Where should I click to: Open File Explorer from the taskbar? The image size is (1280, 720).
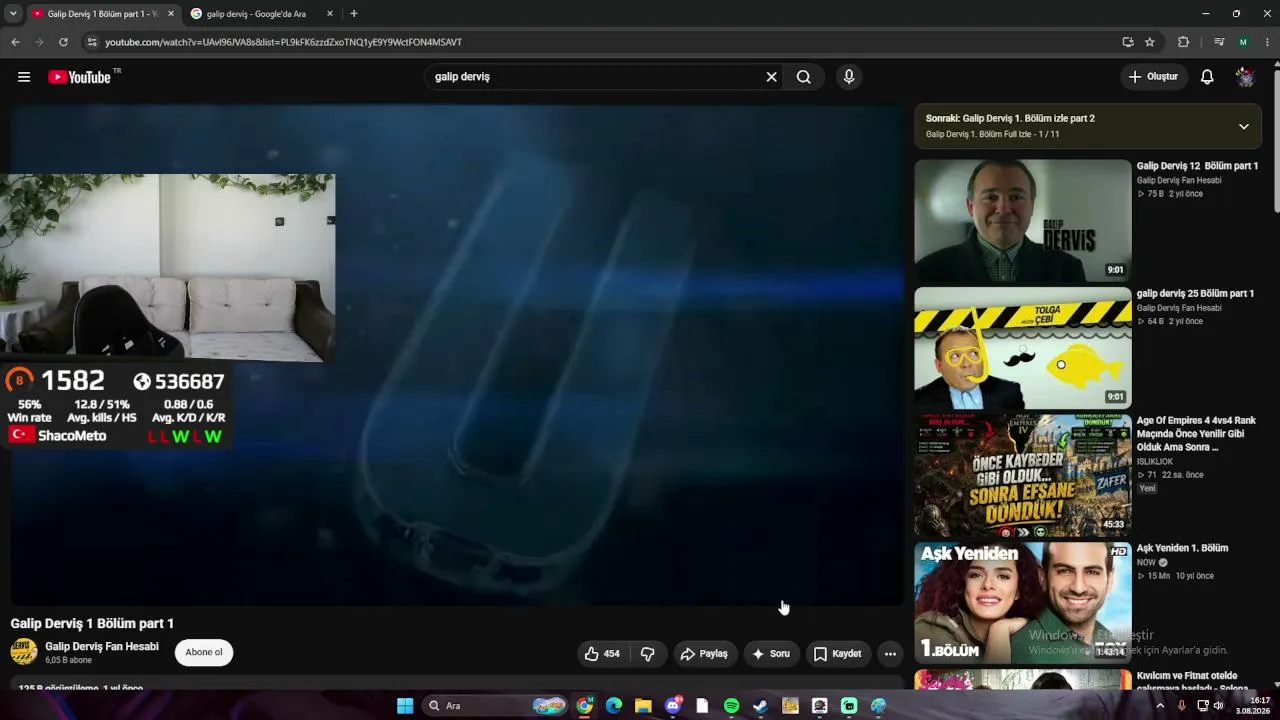[643, 706]
